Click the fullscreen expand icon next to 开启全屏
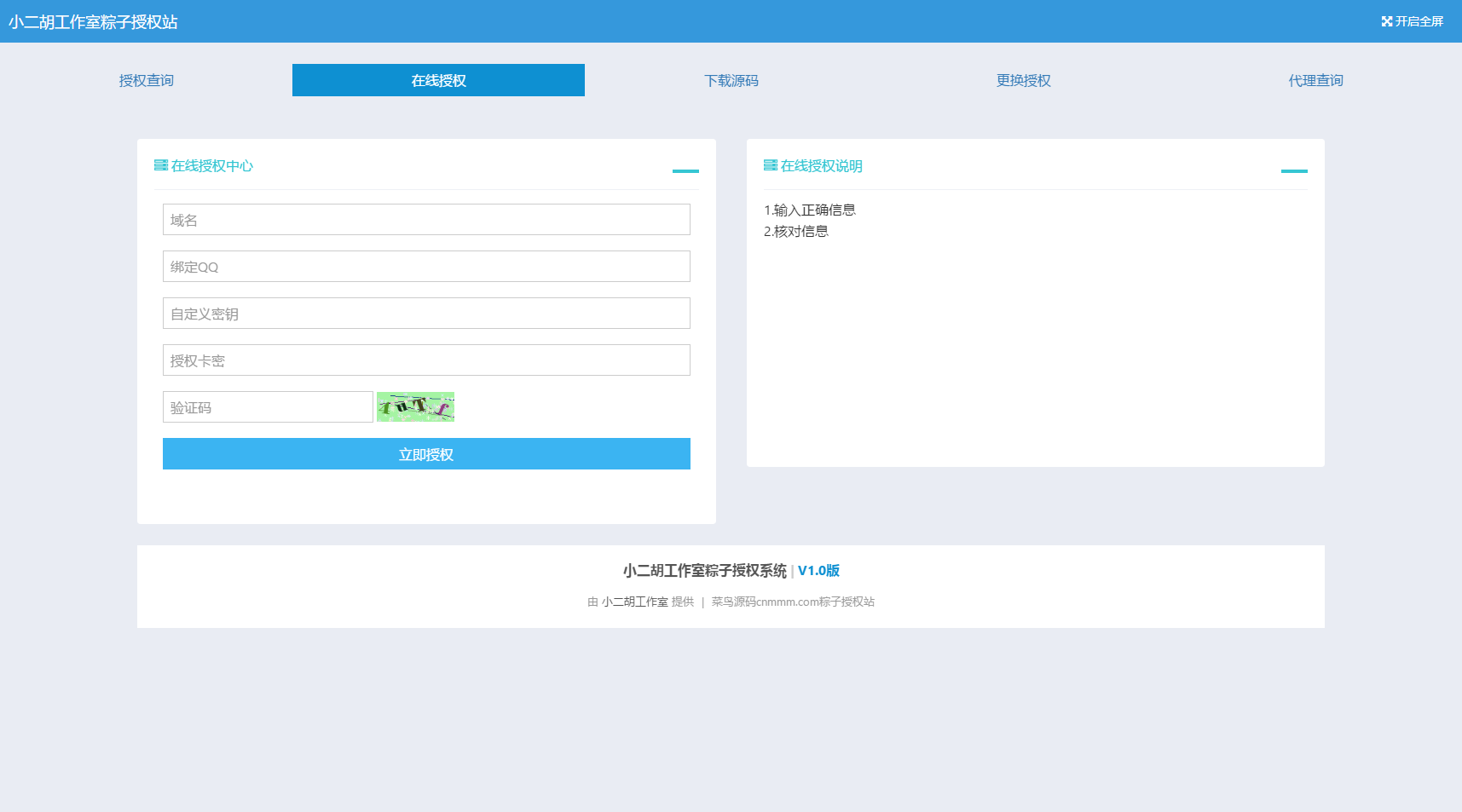The image size is (1462, 812). [1387, 21]
